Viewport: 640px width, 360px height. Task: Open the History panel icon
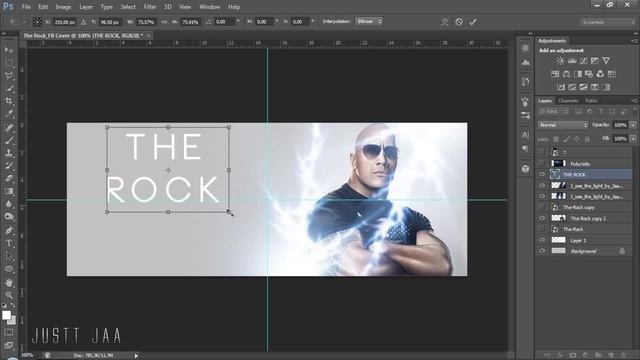[x=525, y=82]
